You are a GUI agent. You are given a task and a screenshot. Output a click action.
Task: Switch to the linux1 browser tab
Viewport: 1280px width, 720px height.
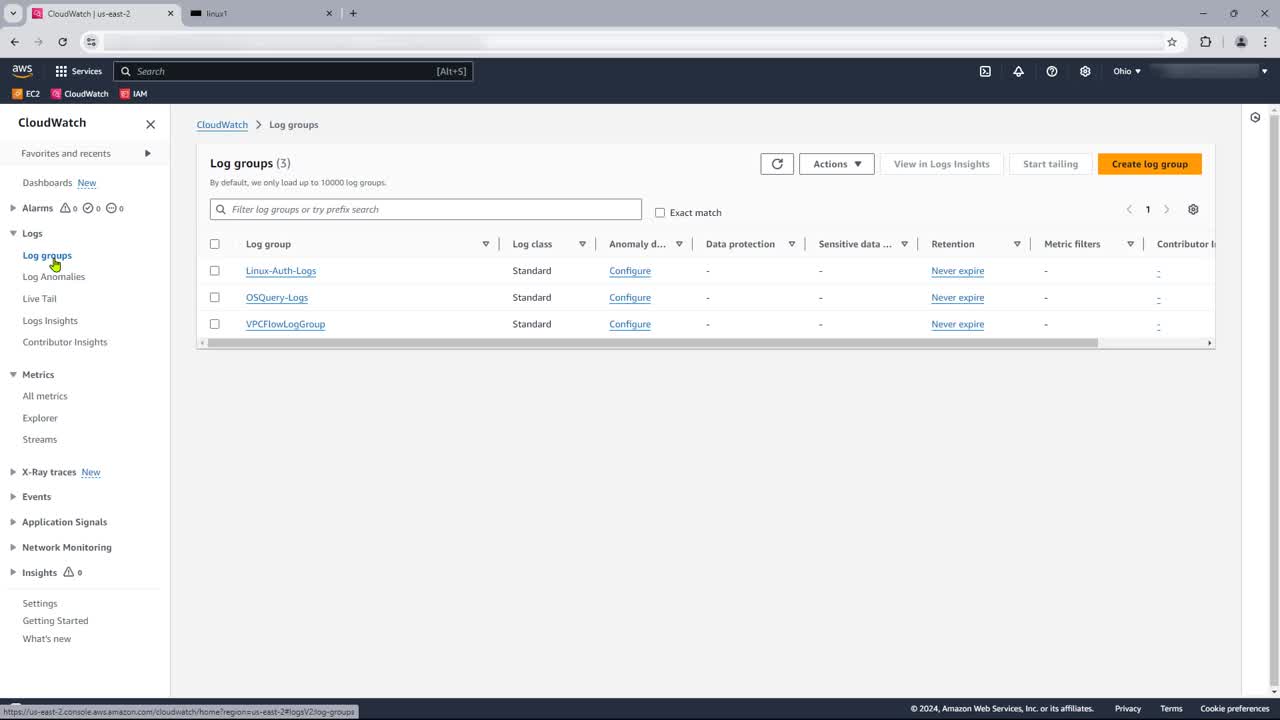tap(258, 13)
